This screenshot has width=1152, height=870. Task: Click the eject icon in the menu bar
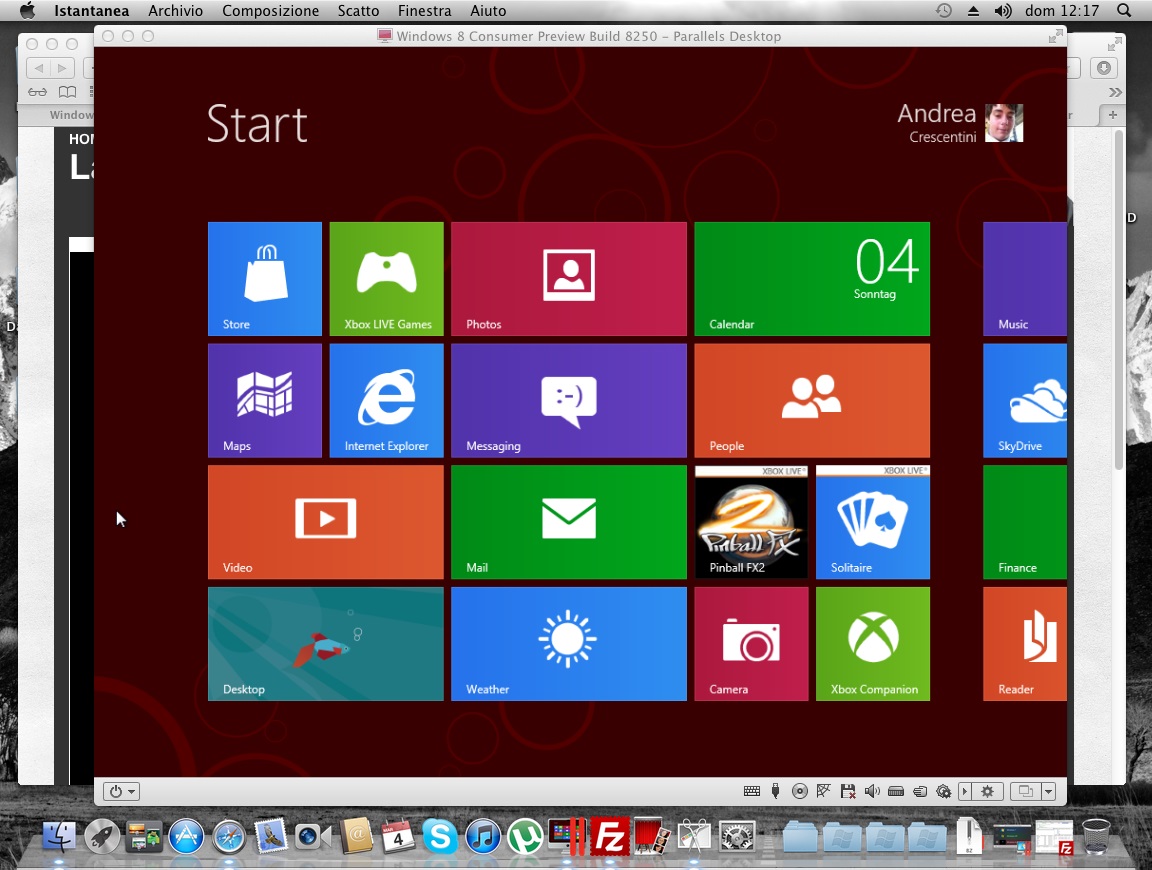(973, 10)
